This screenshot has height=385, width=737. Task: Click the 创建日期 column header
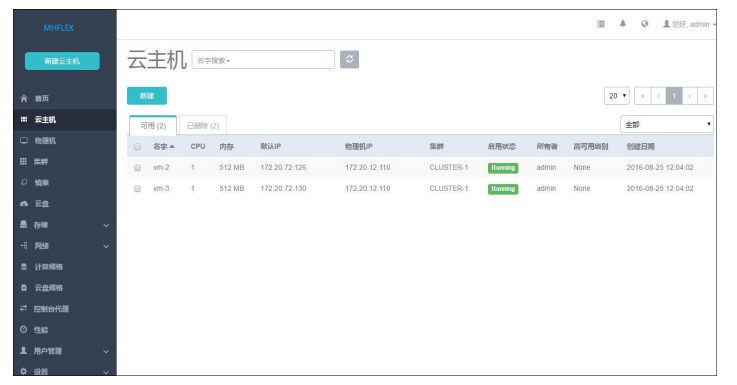click(641, 147)
